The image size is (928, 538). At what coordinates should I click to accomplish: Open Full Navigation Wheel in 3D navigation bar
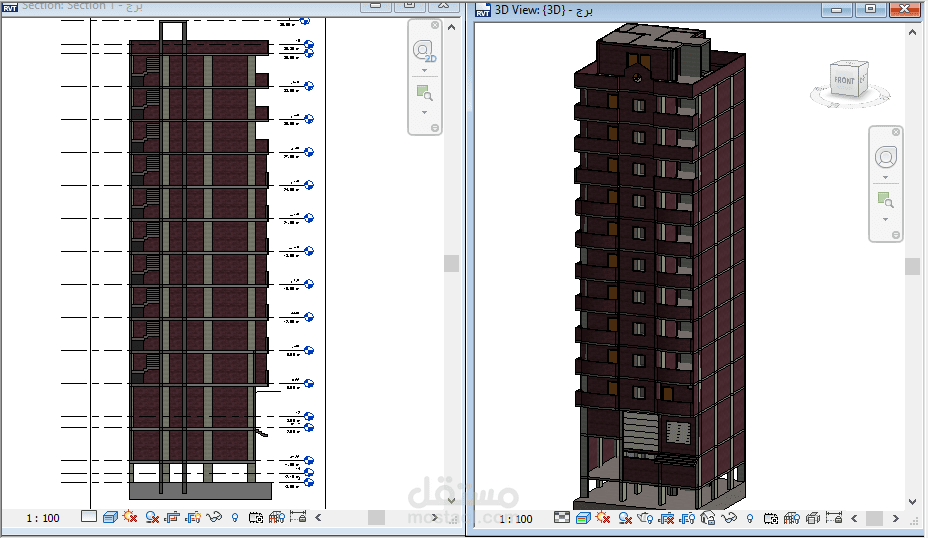pos(886,157)
